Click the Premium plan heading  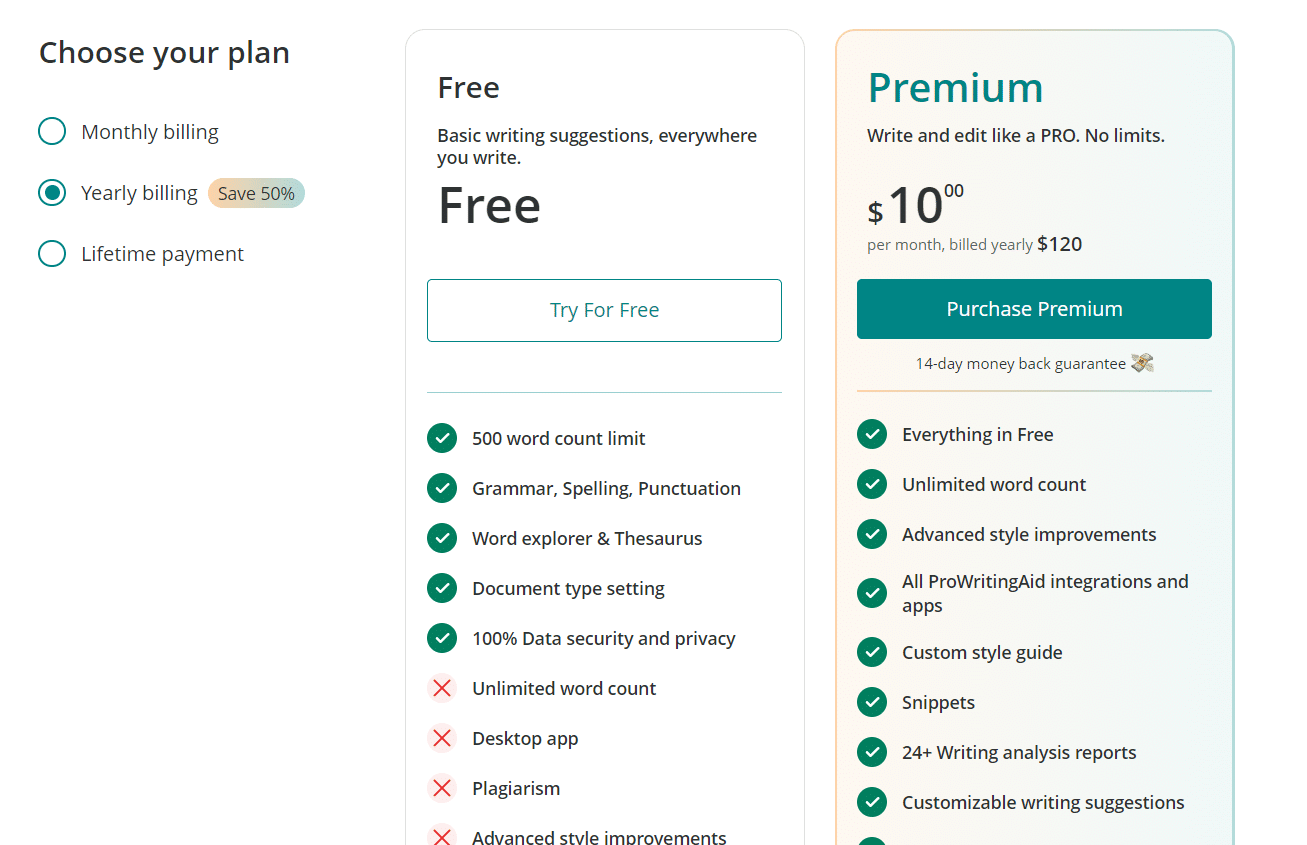click(956, 88)
